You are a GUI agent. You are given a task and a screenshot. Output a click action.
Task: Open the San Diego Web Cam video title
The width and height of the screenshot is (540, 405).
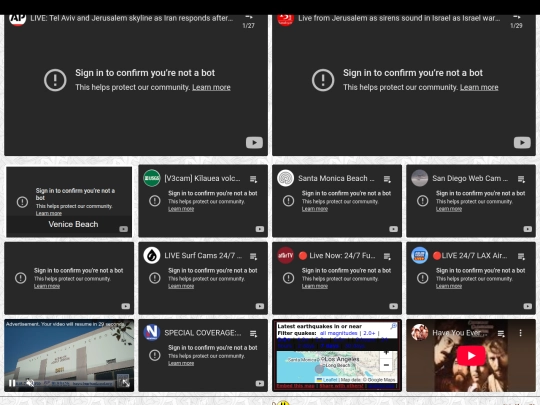[x=470, y=178]
